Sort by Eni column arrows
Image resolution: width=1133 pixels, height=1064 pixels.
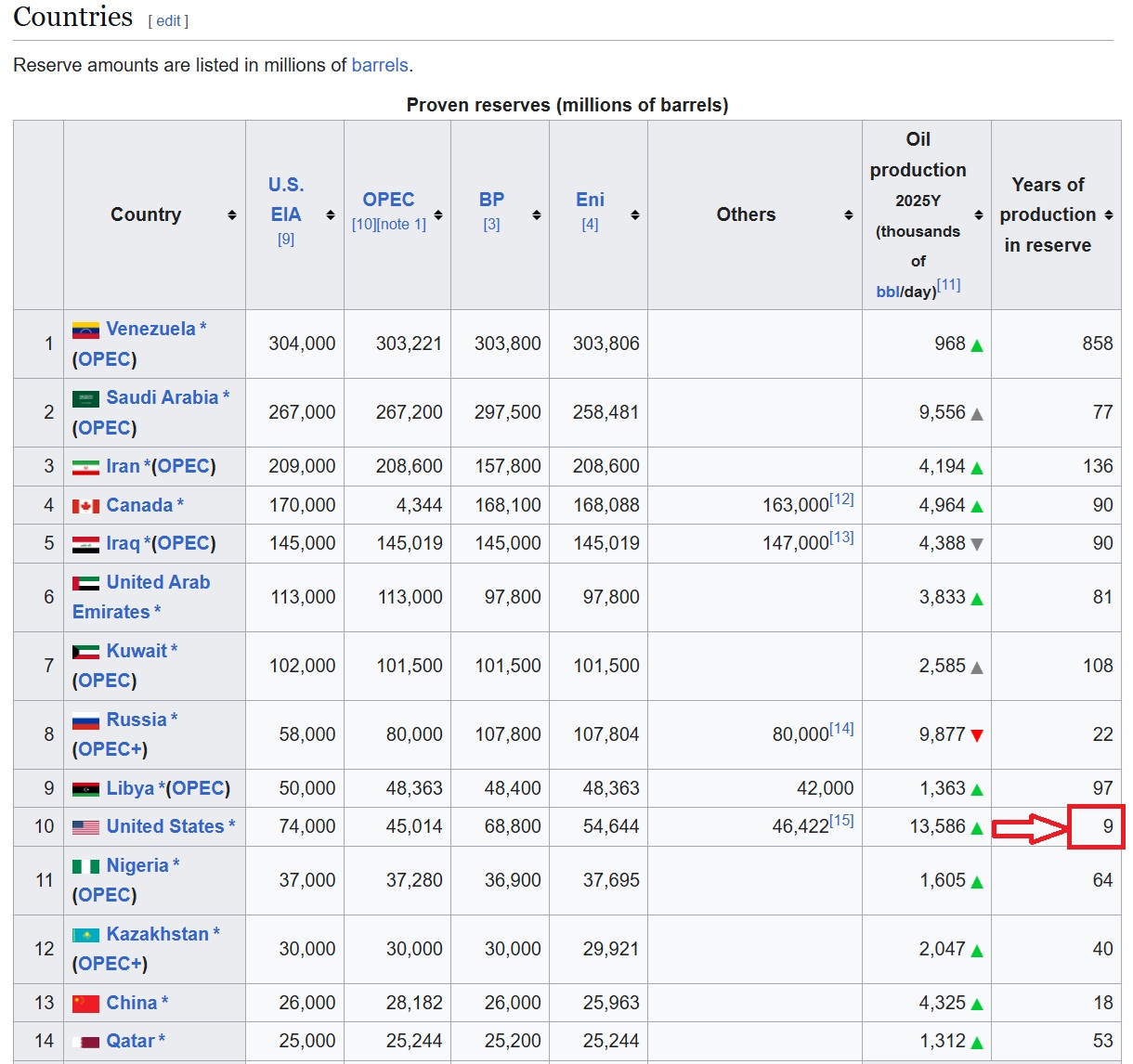tap(634, 214)
